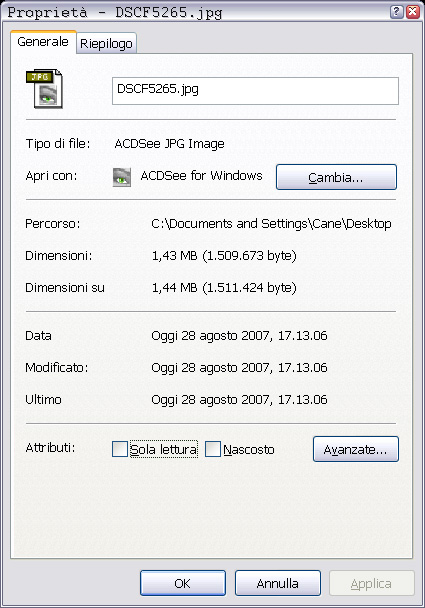Open the Avanzate... attributes options
Image resolution: width=425 pixels, height=608 pixels.
[356, 449]
